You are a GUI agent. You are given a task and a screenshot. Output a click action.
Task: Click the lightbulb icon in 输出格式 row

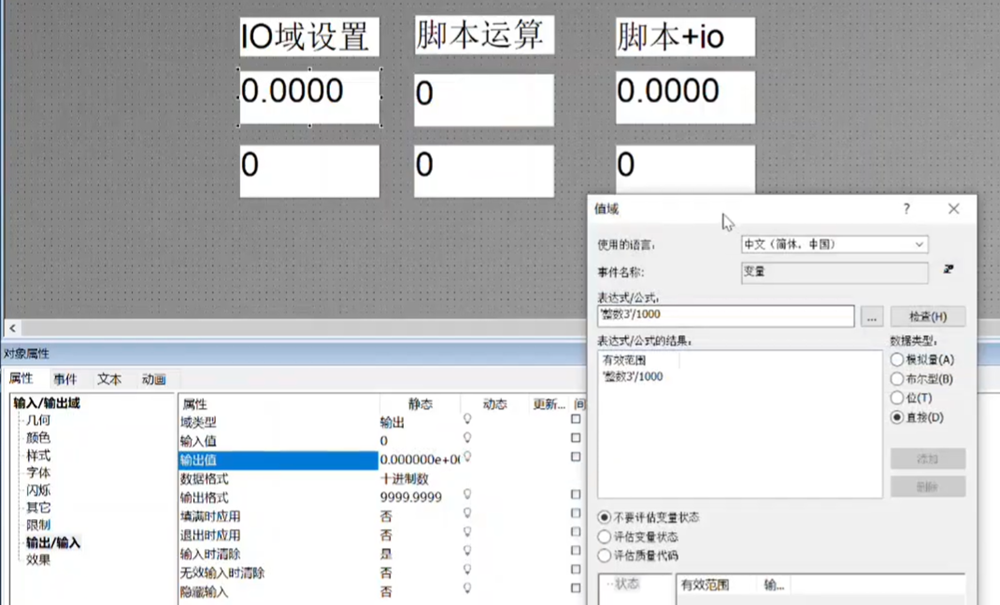(x=466, y=494)
